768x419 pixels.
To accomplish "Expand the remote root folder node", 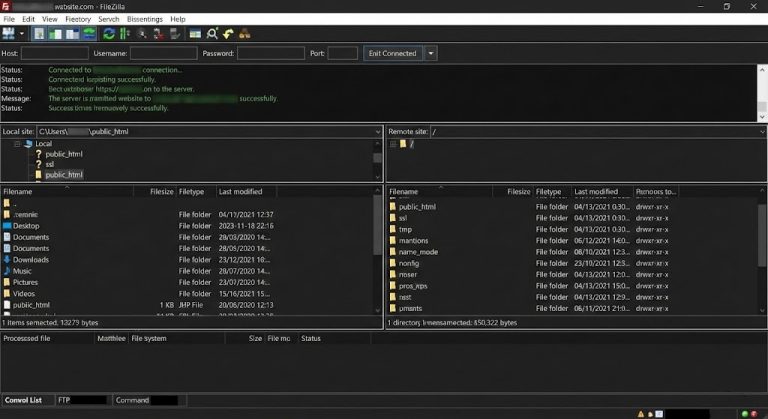I will 393,144.
